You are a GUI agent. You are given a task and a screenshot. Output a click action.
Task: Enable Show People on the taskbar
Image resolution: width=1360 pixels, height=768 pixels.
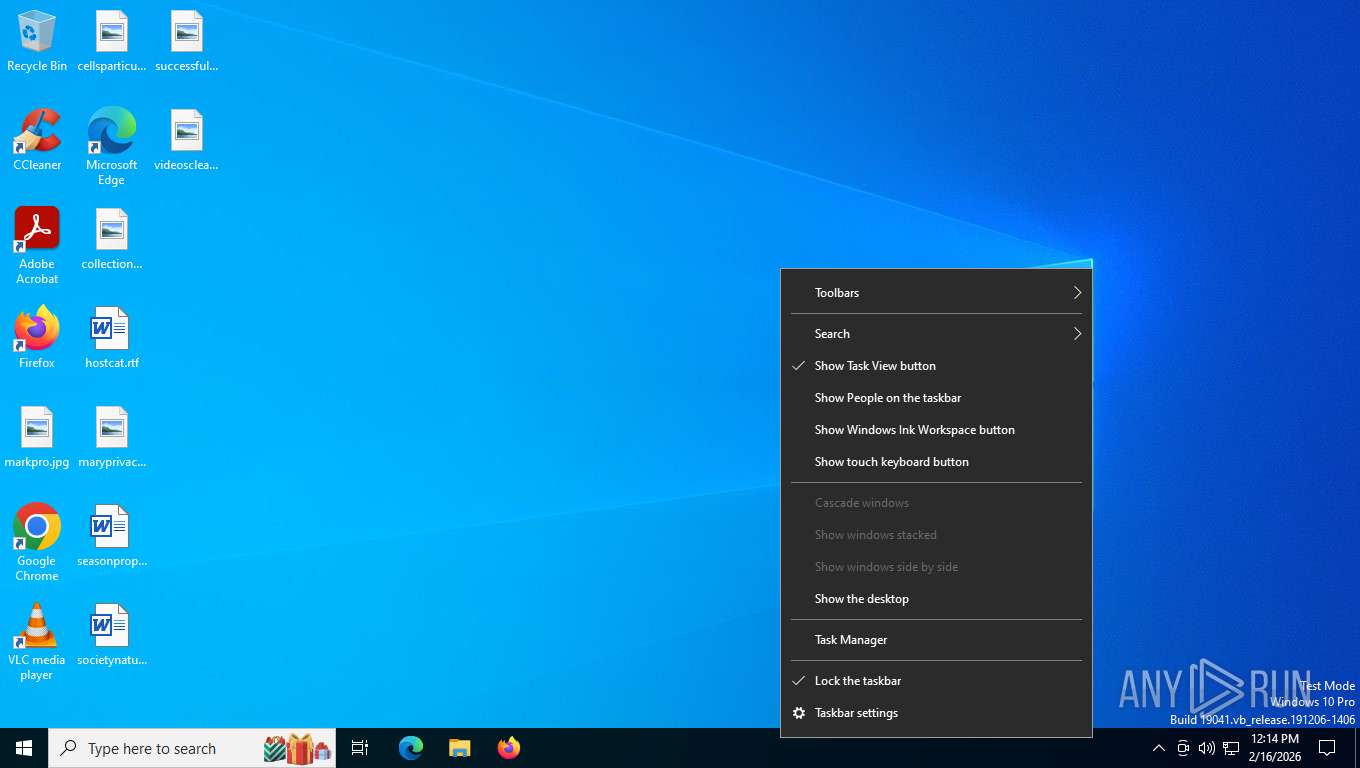pos(936,398)
